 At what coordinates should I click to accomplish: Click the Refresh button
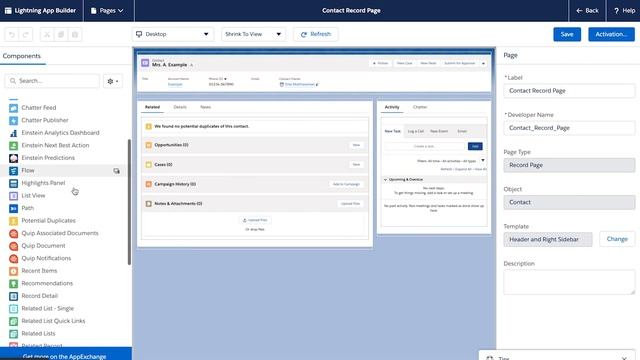(x=316, y=34)
